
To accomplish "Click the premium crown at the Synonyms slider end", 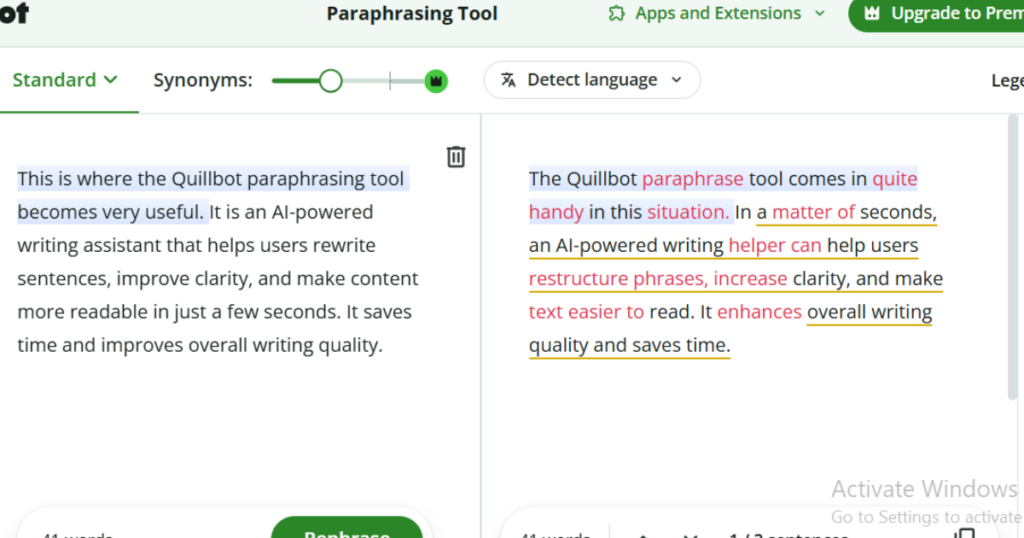I will [x=436, y=81].
